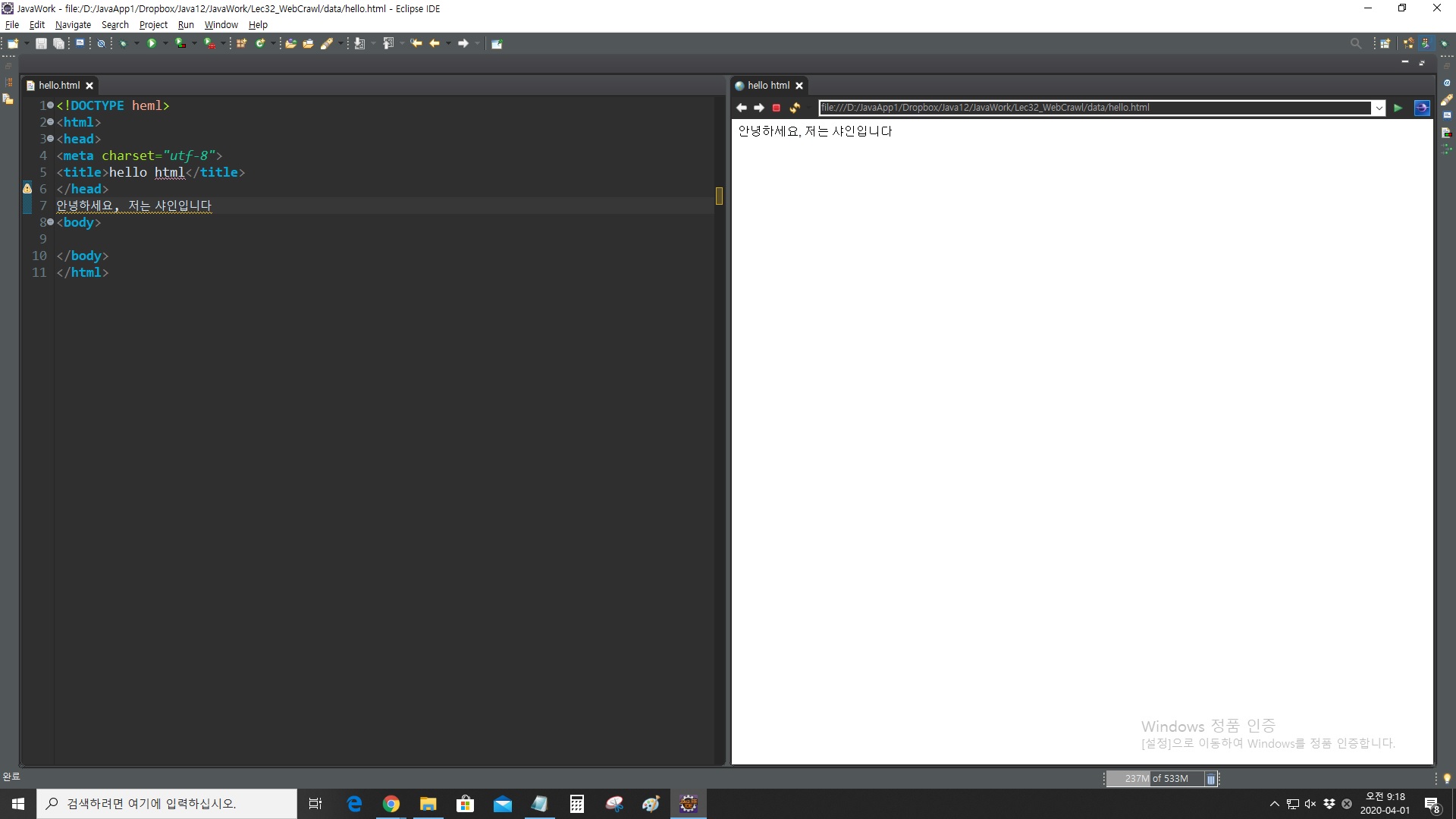Viewport: 1456px width, 819px height.
Task: Expand the Run configurations dropdown arrow
Action: tap(165, 43)
